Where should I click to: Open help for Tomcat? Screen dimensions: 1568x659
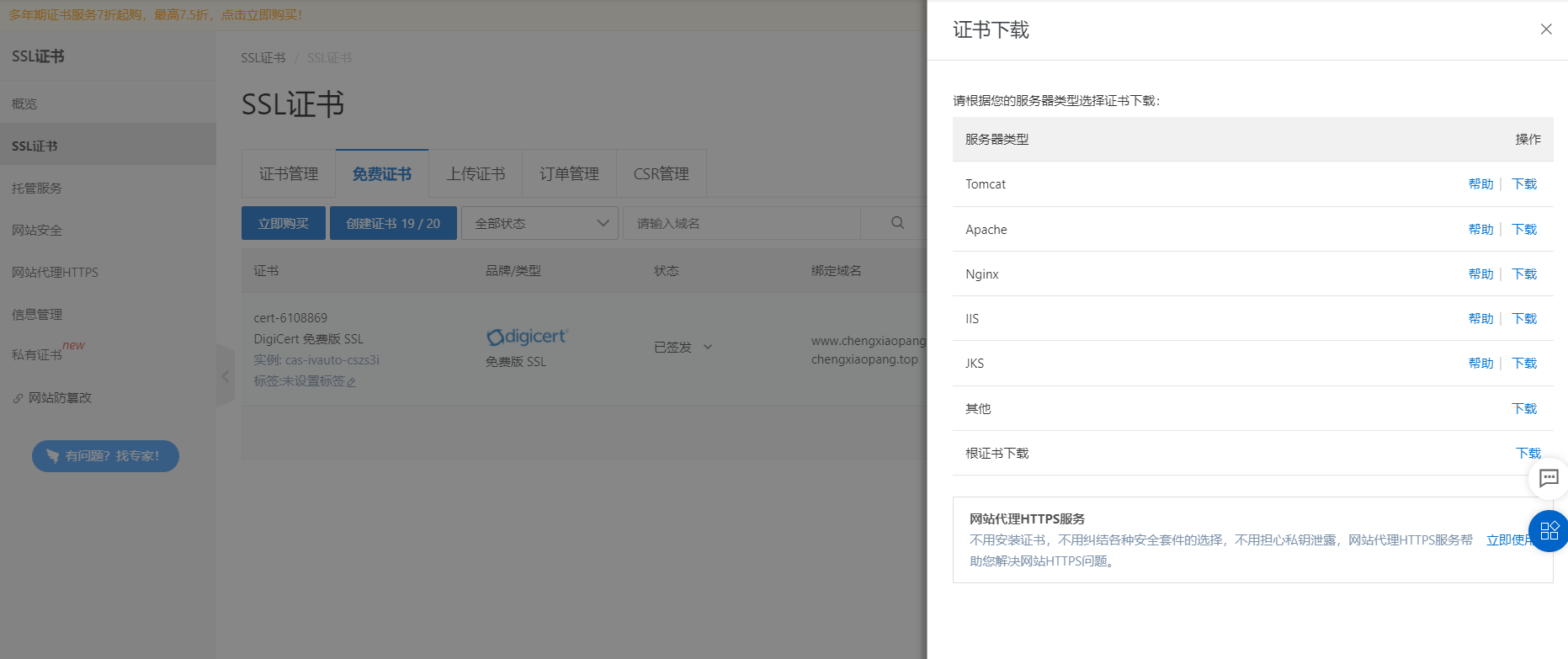pos(1480,183)
